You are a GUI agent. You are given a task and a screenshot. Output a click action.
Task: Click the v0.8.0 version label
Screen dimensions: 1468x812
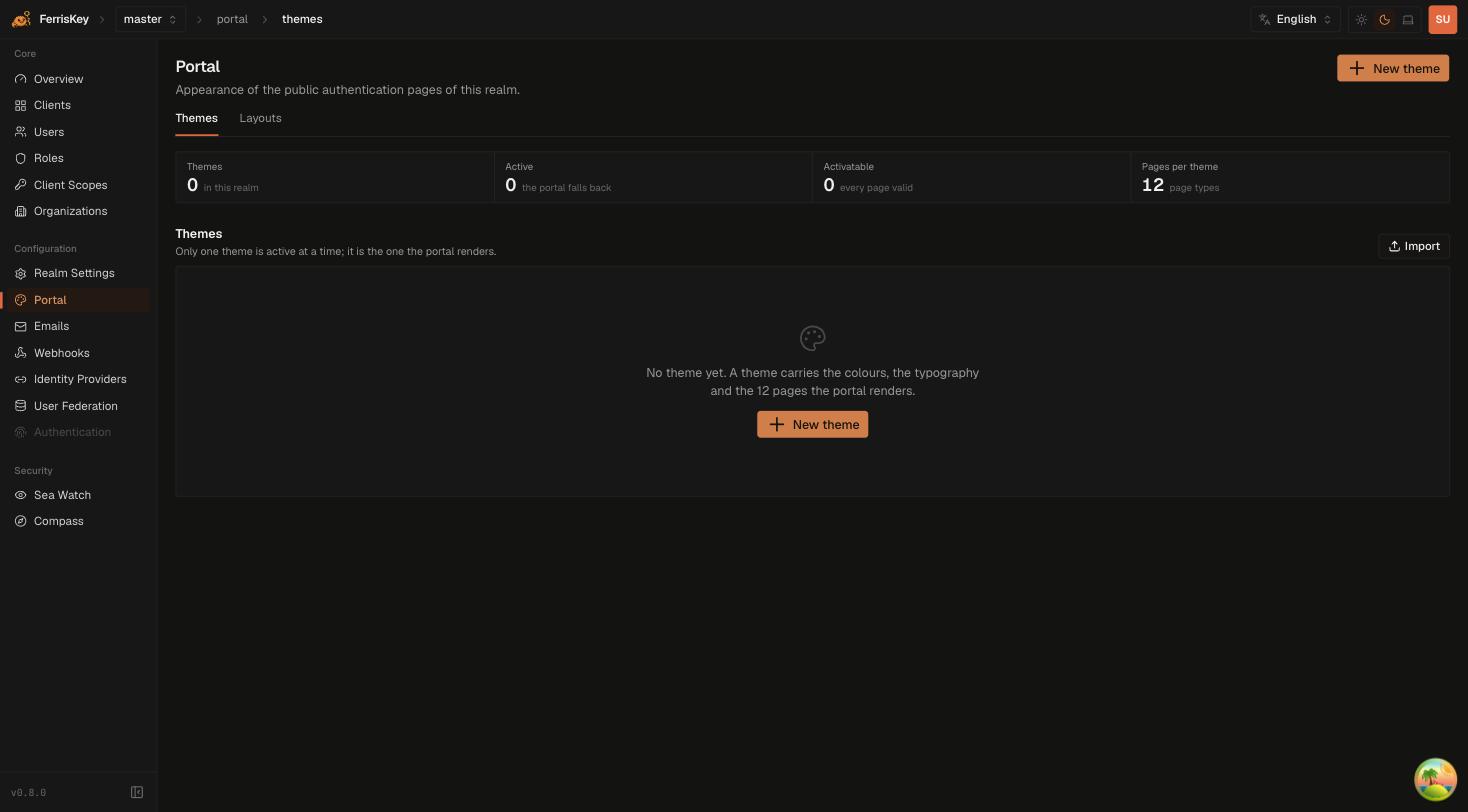coord(29,793)
